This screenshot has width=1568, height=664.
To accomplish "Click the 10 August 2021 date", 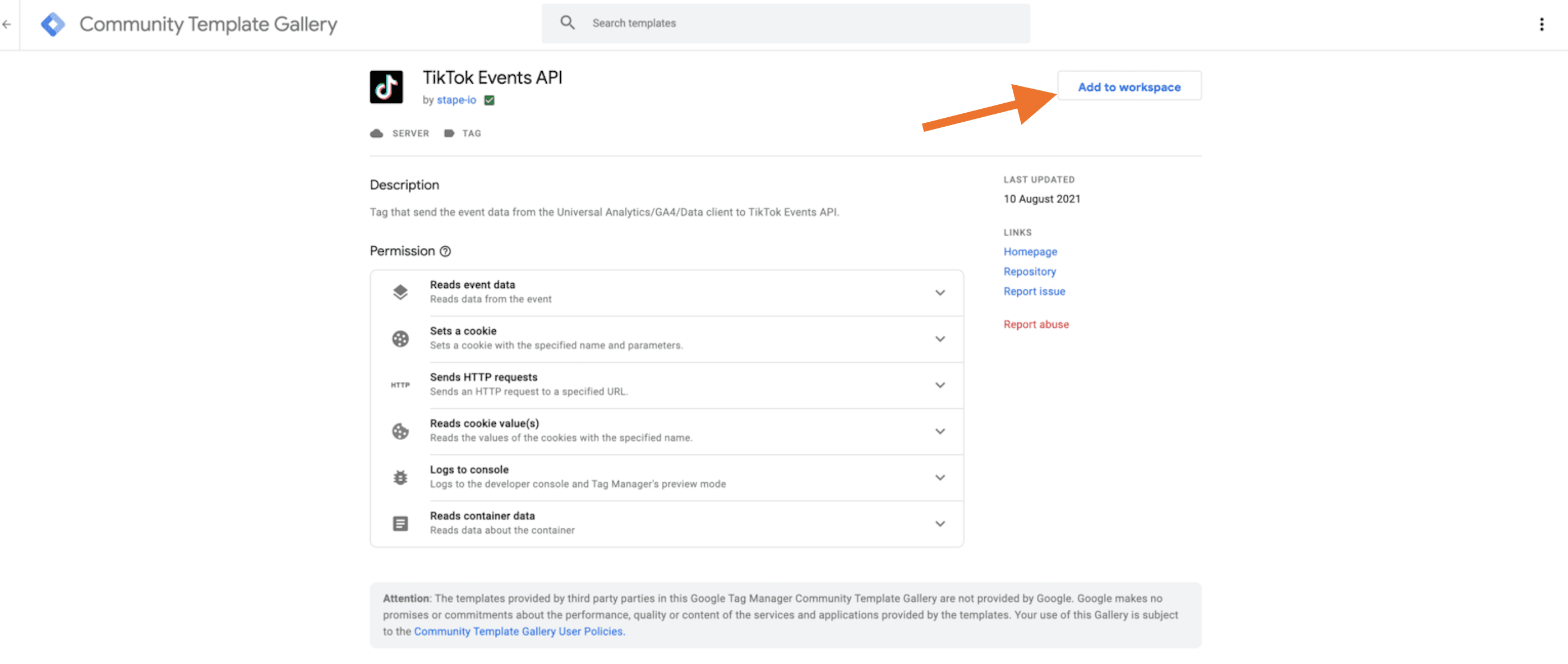I will 1041,199.
